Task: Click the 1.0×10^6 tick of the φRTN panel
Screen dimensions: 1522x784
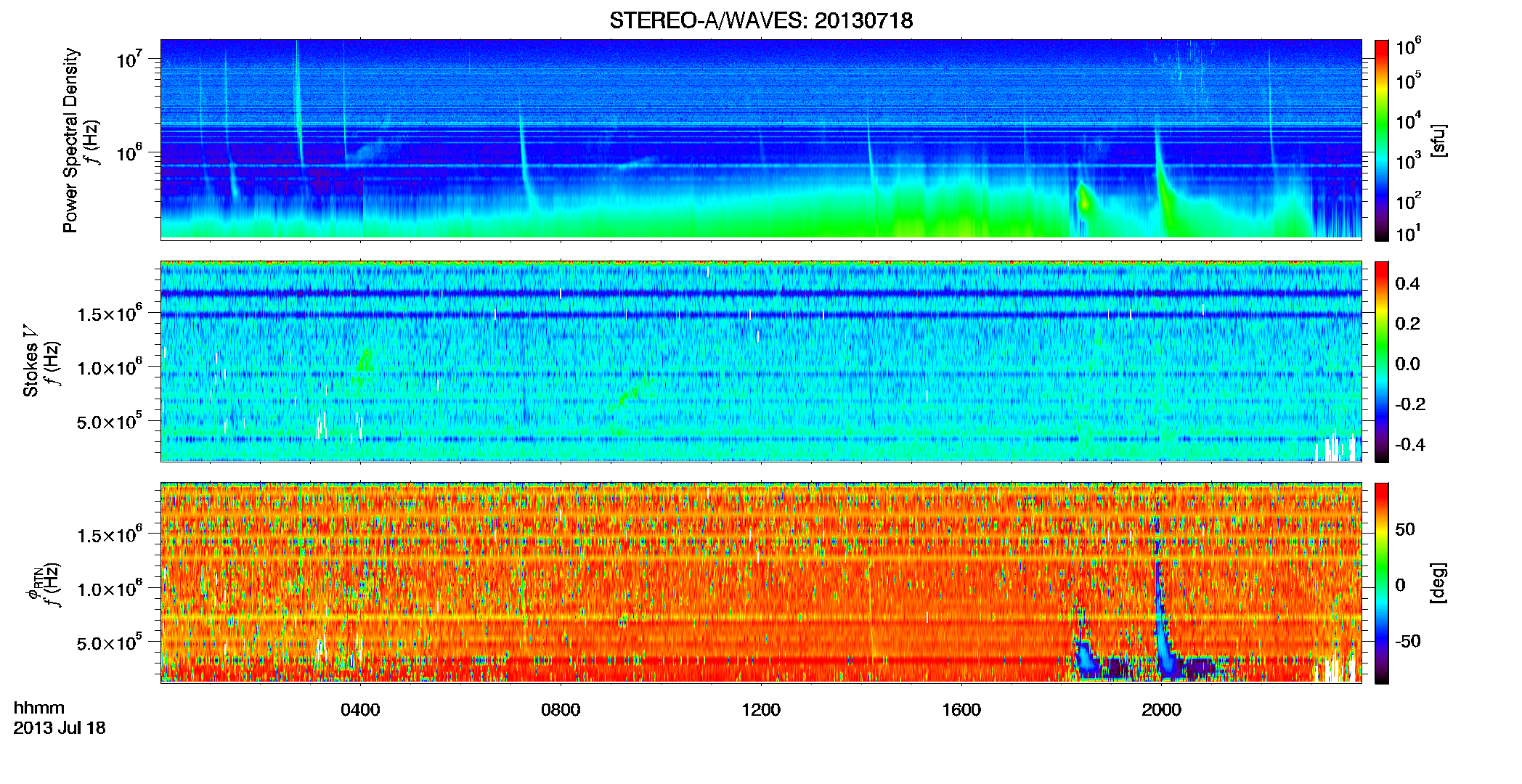Action: (x=110, y=588)
